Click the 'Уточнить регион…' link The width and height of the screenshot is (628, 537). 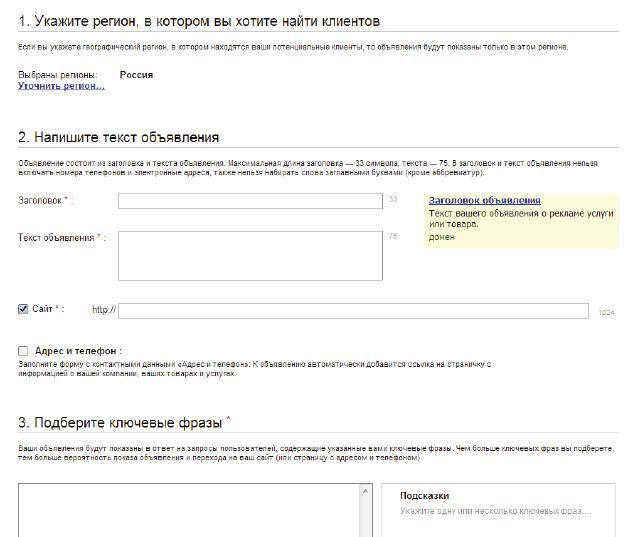[x=61, y=86]
